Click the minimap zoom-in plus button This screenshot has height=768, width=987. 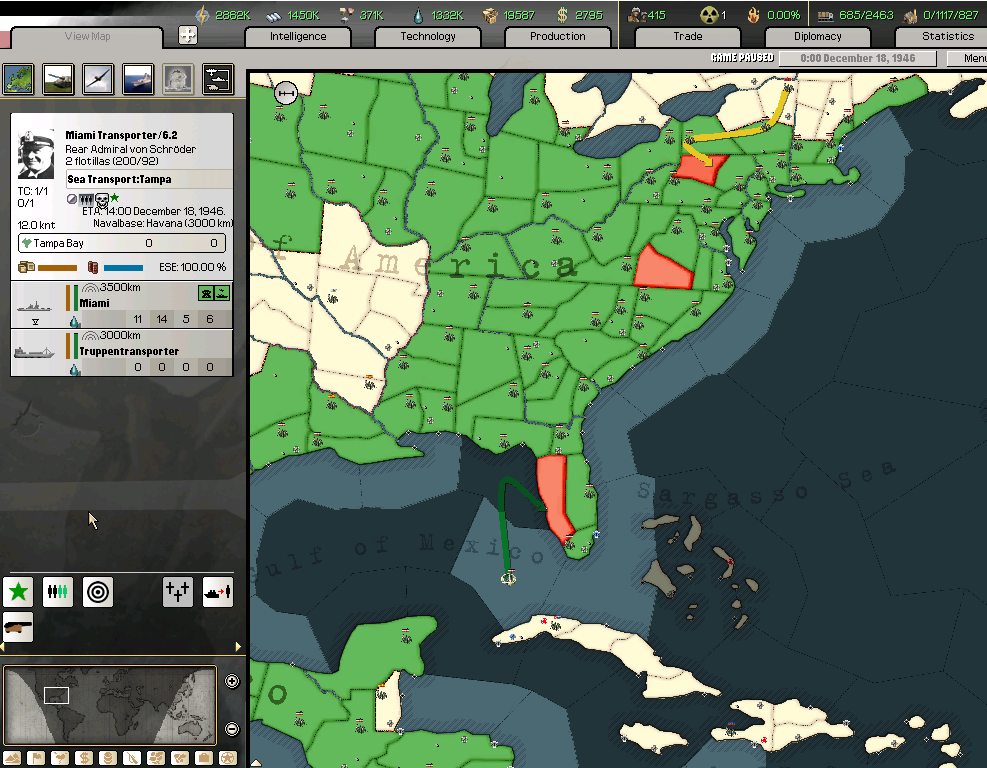[x=232, y=682]
